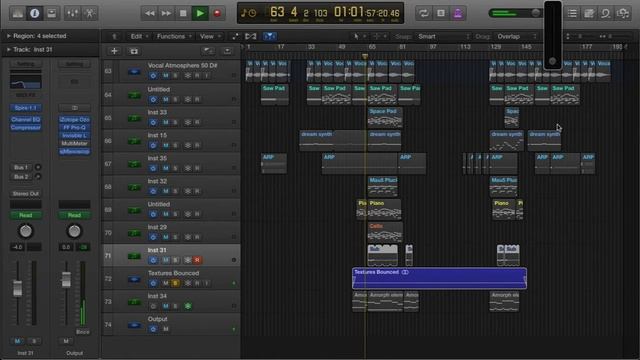640x360 pixels.
Task: Click the Output track icon
Action: pyautogui.click(x=134, y=325)
